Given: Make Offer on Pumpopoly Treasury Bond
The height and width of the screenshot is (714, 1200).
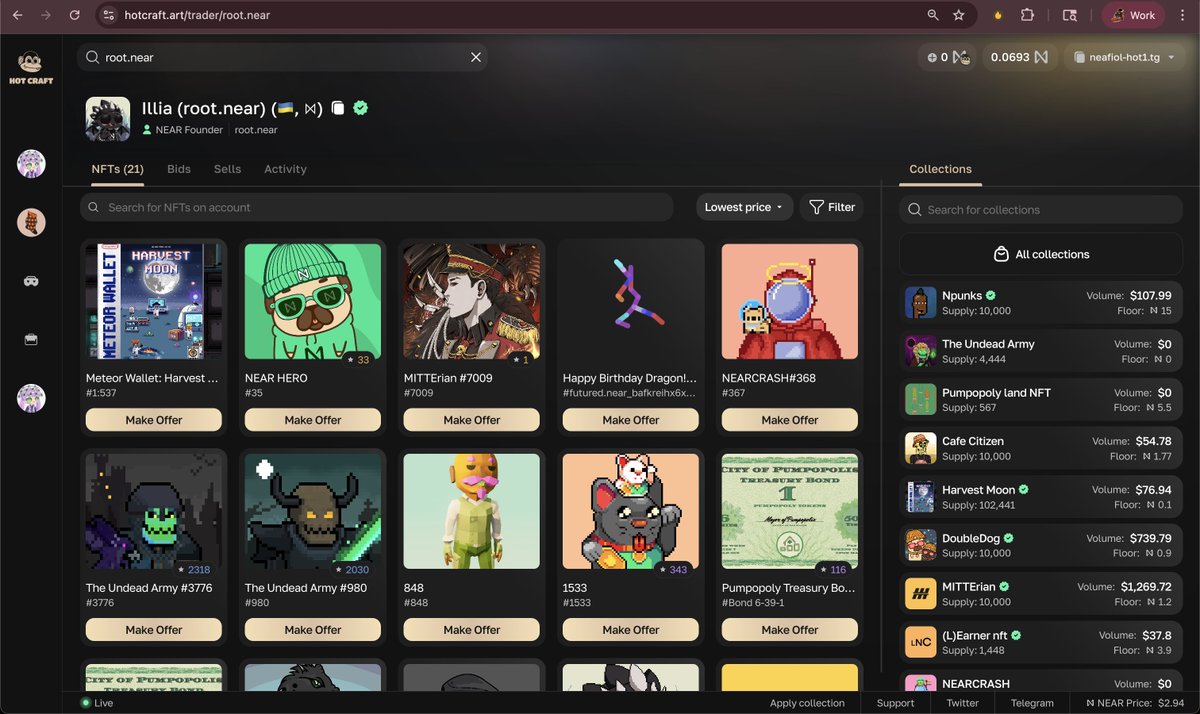Looking at the screenshot, I should coord(790,630).
